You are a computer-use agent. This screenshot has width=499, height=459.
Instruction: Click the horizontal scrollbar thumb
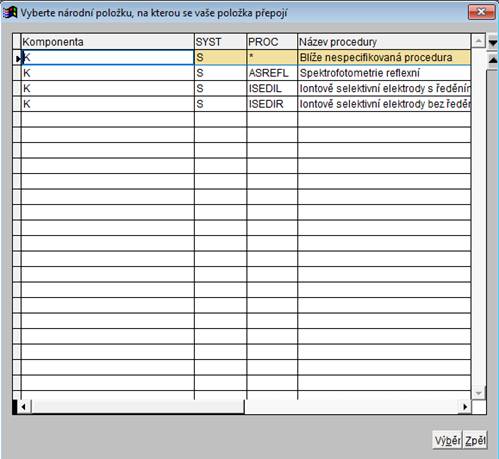point(138,407)
